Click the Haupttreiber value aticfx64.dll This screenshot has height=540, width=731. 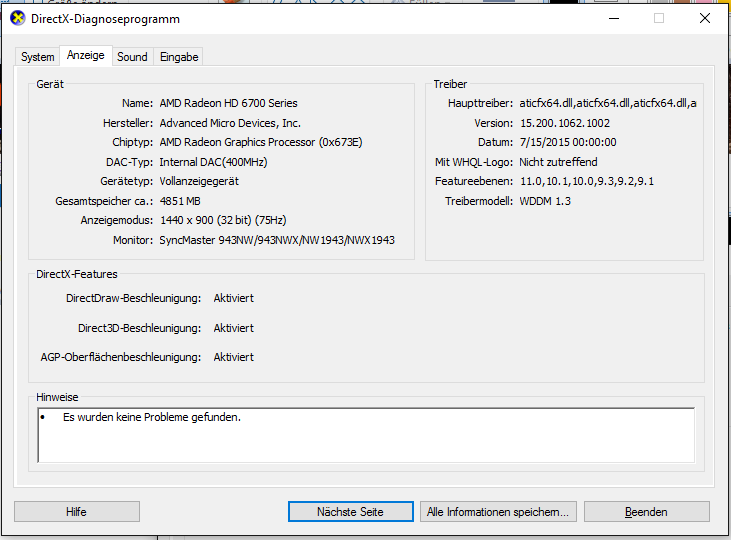pyautogui.click(x=608, y=103)
